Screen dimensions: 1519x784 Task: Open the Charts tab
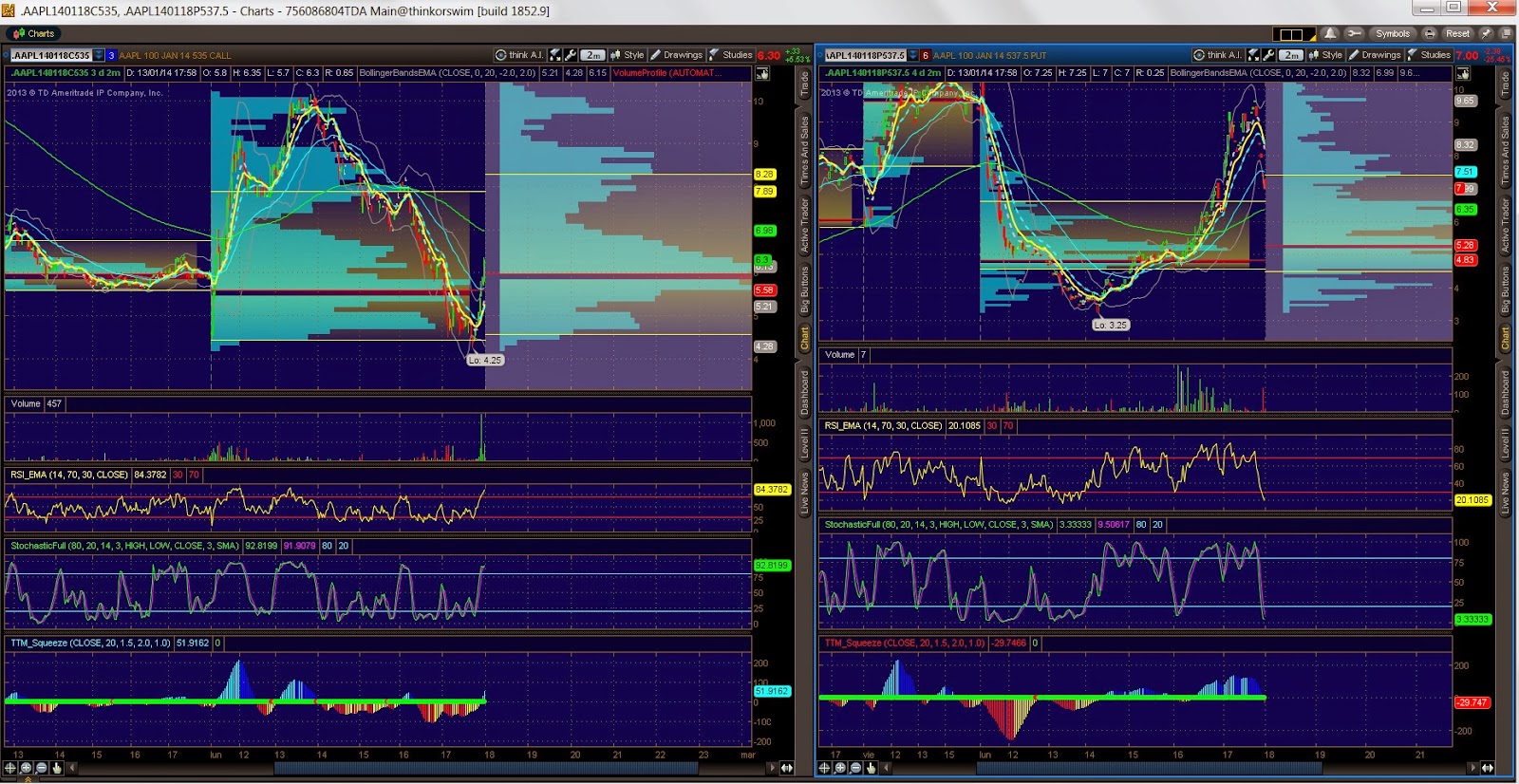click(34, 33)
